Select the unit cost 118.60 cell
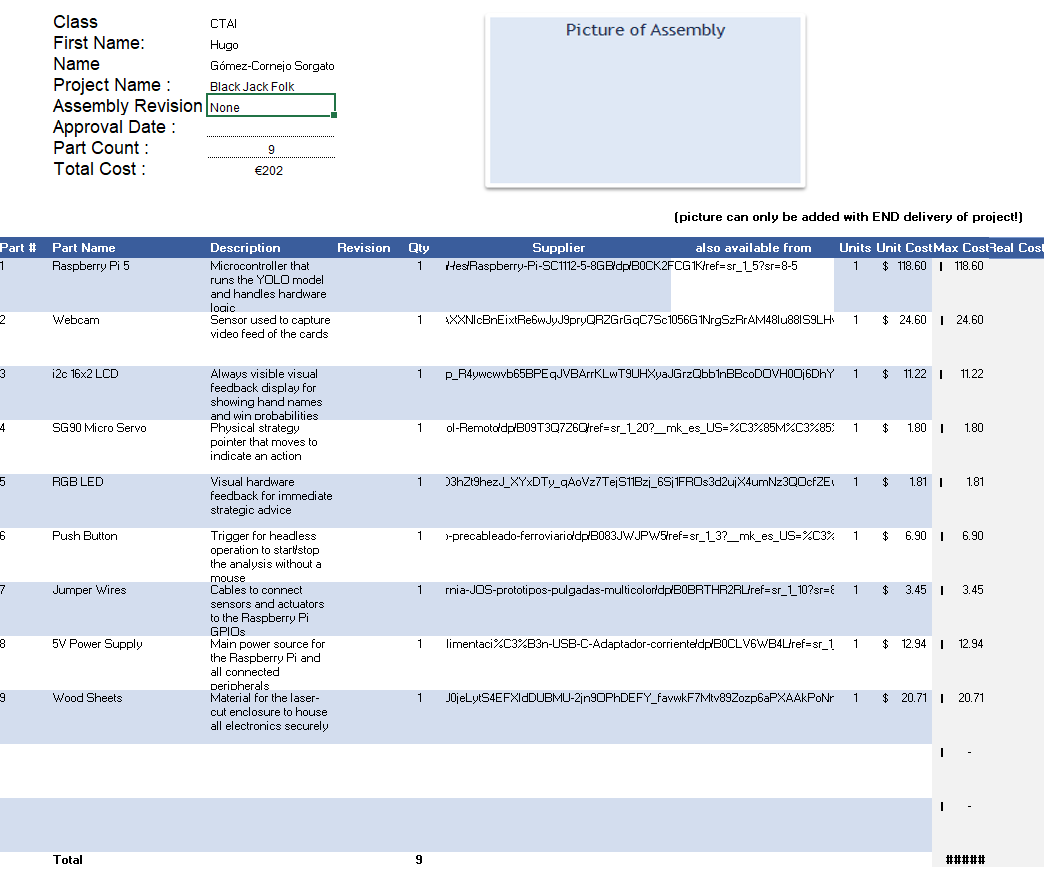Viewport: 1059px width, 873px height. (904, 266)
